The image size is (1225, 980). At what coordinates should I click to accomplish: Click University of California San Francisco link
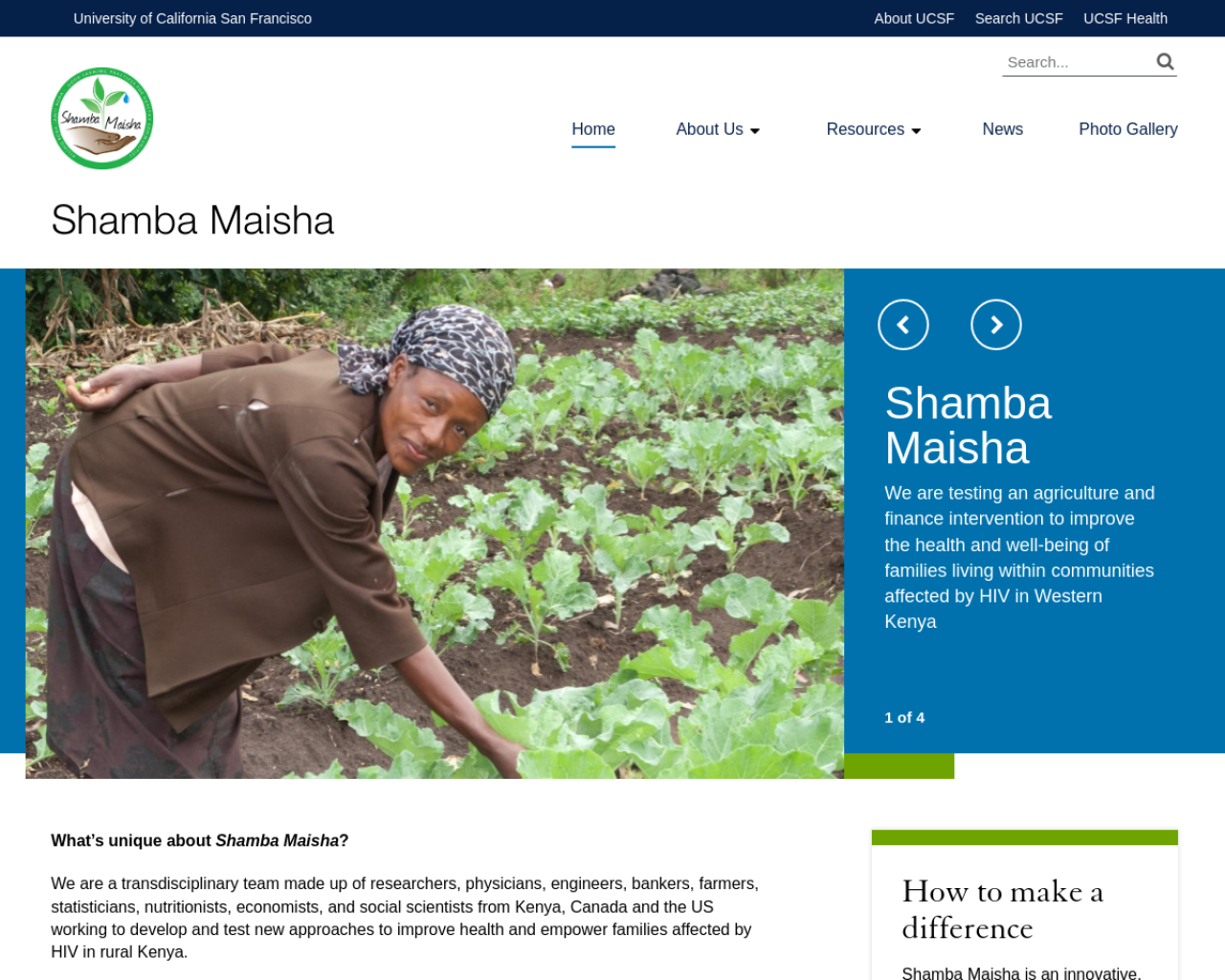click(x=192, y=18)
